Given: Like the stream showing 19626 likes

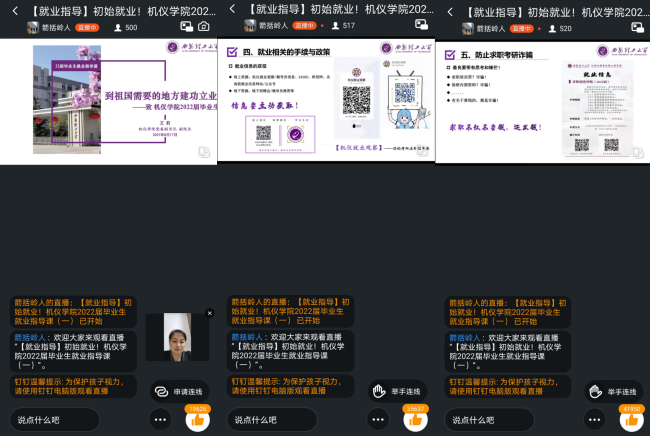Looking at the screenshot, I should tap(197, 420).
